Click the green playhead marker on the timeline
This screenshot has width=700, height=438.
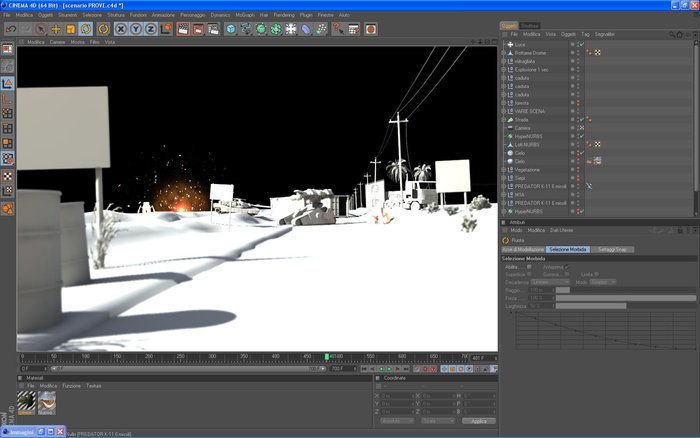pyautogui.click(x=327, y=356)
